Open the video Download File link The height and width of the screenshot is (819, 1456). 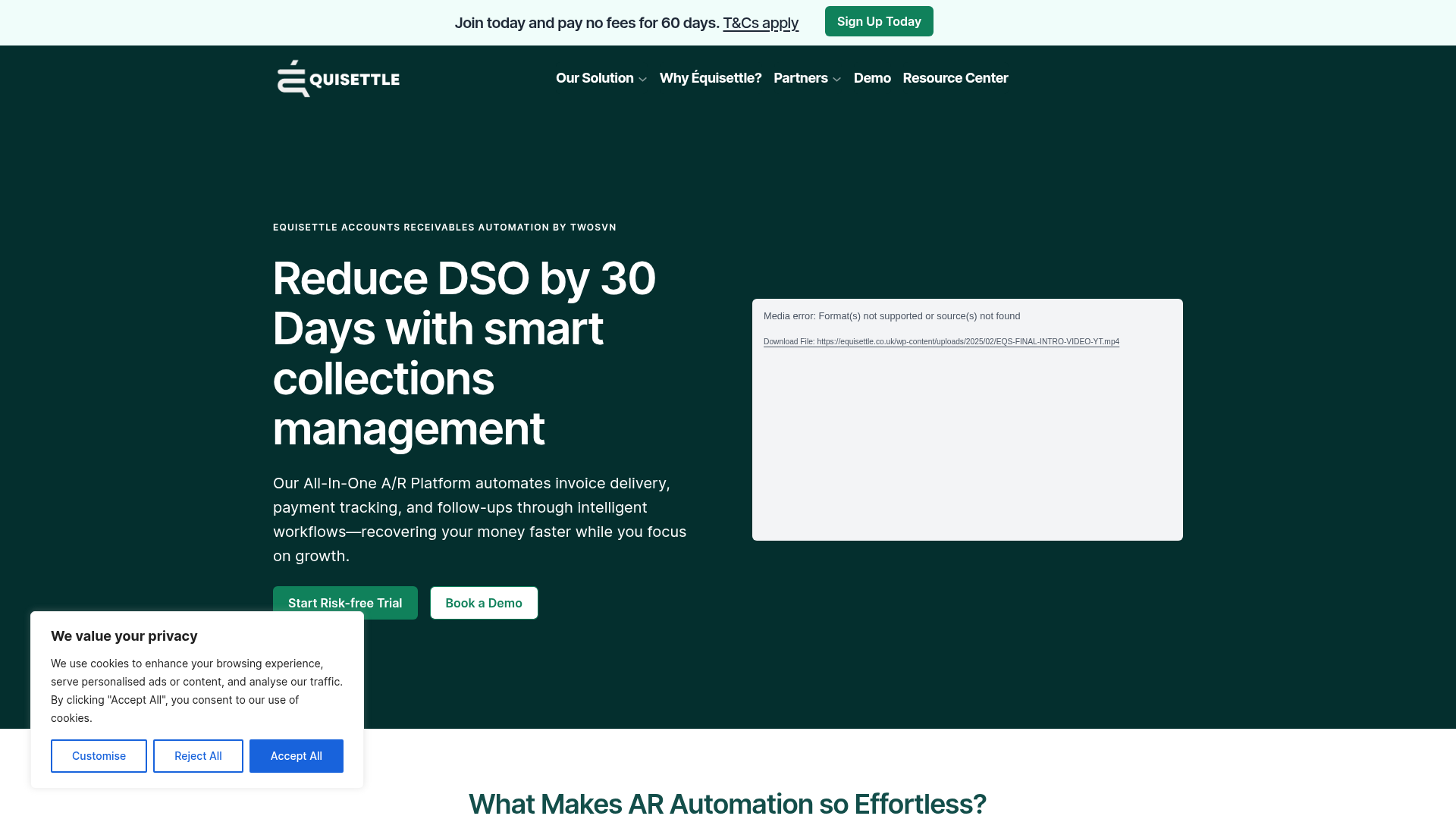click(941, 341)
